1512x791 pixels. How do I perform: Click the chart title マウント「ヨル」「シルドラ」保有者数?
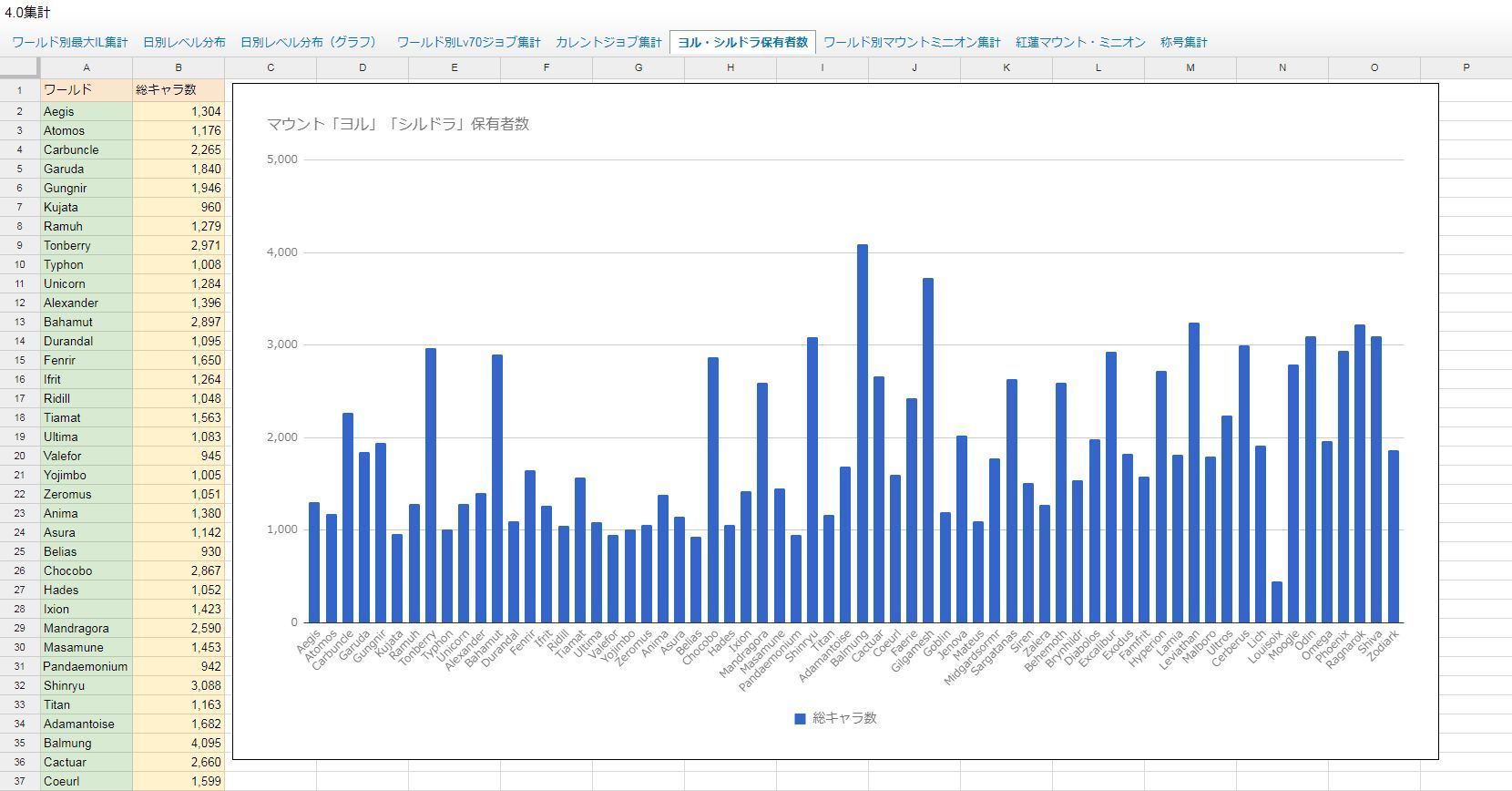coord(398,124)
